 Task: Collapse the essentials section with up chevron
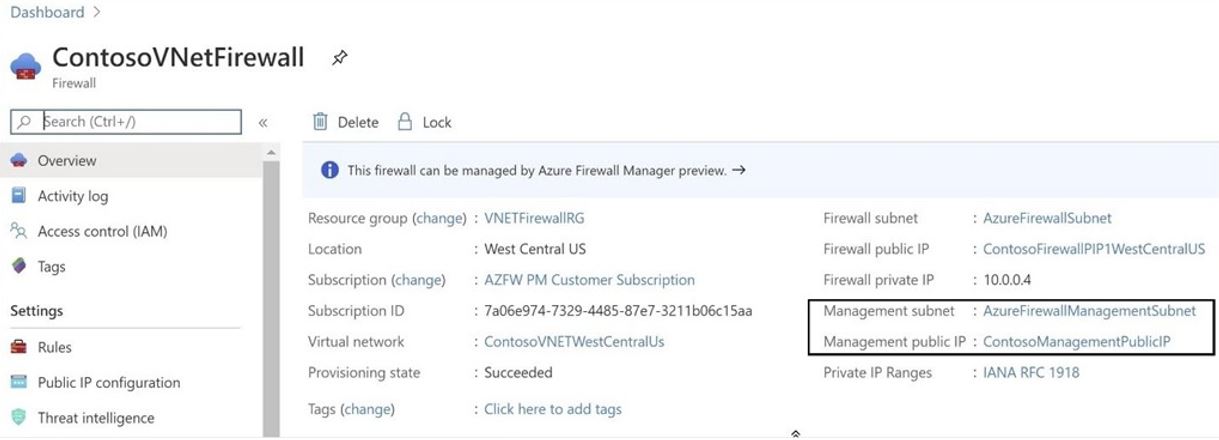point(795,433)
